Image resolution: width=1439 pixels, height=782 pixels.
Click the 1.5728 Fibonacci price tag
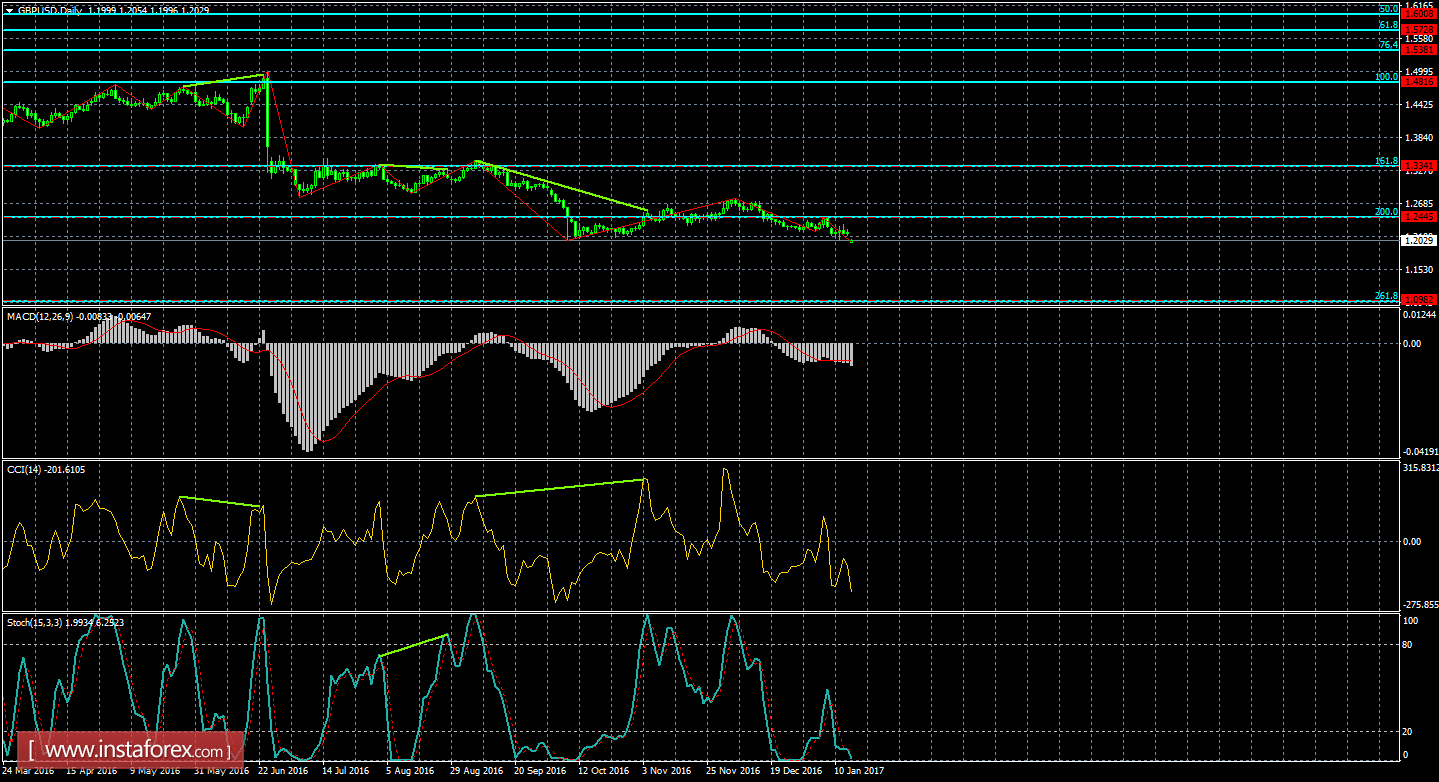[1419, 30]
